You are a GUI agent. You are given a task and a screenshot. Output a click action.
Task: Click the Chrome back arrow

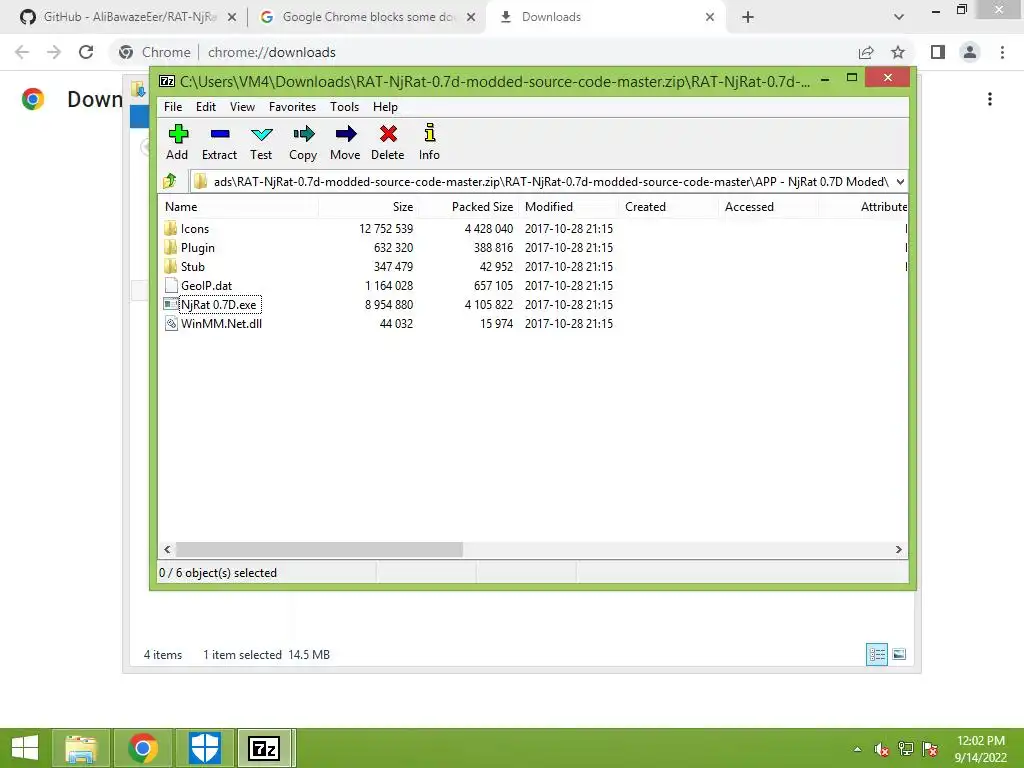(22, 52)
